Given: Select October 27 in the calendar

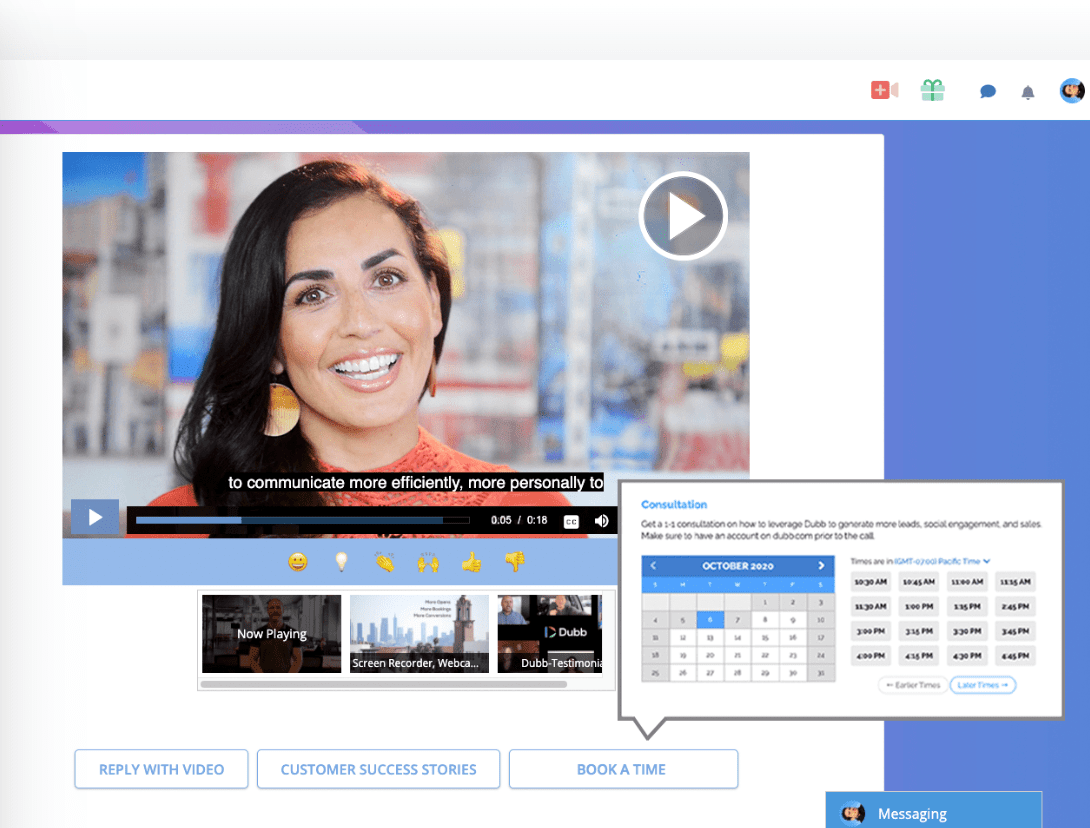Looking at the screenshot, I should pos(710,673).
